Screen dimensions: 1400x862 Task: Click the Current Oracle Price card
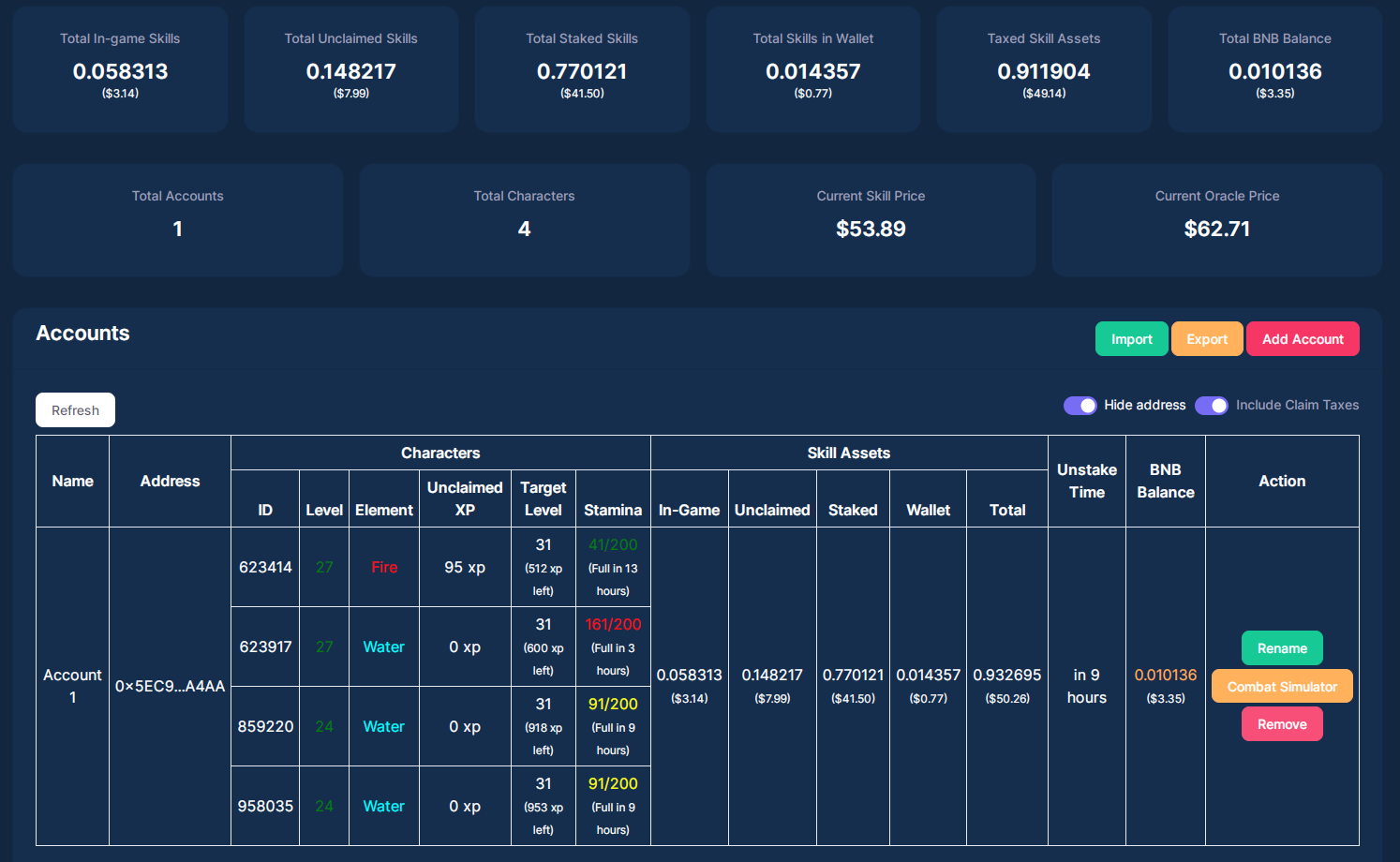coord(1217,220)
